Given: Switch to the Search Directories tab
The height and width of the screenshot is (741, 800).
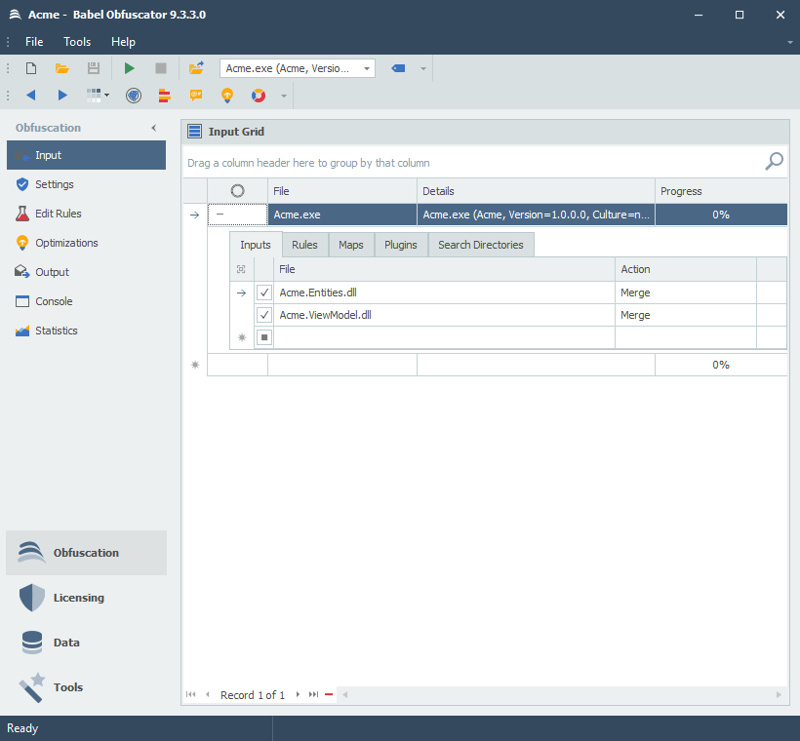Looking at the screenshot, I should point(481,245).
